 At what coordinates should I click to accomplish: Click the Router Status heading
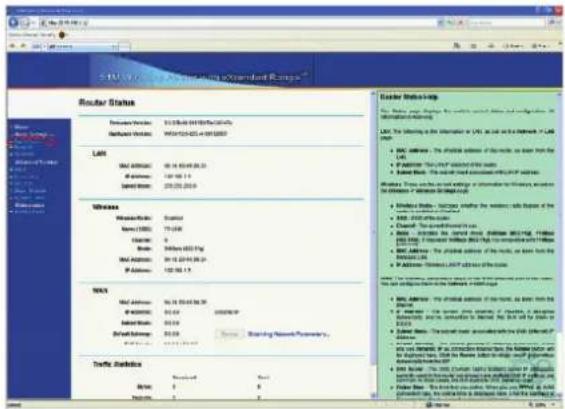[107, 103]
